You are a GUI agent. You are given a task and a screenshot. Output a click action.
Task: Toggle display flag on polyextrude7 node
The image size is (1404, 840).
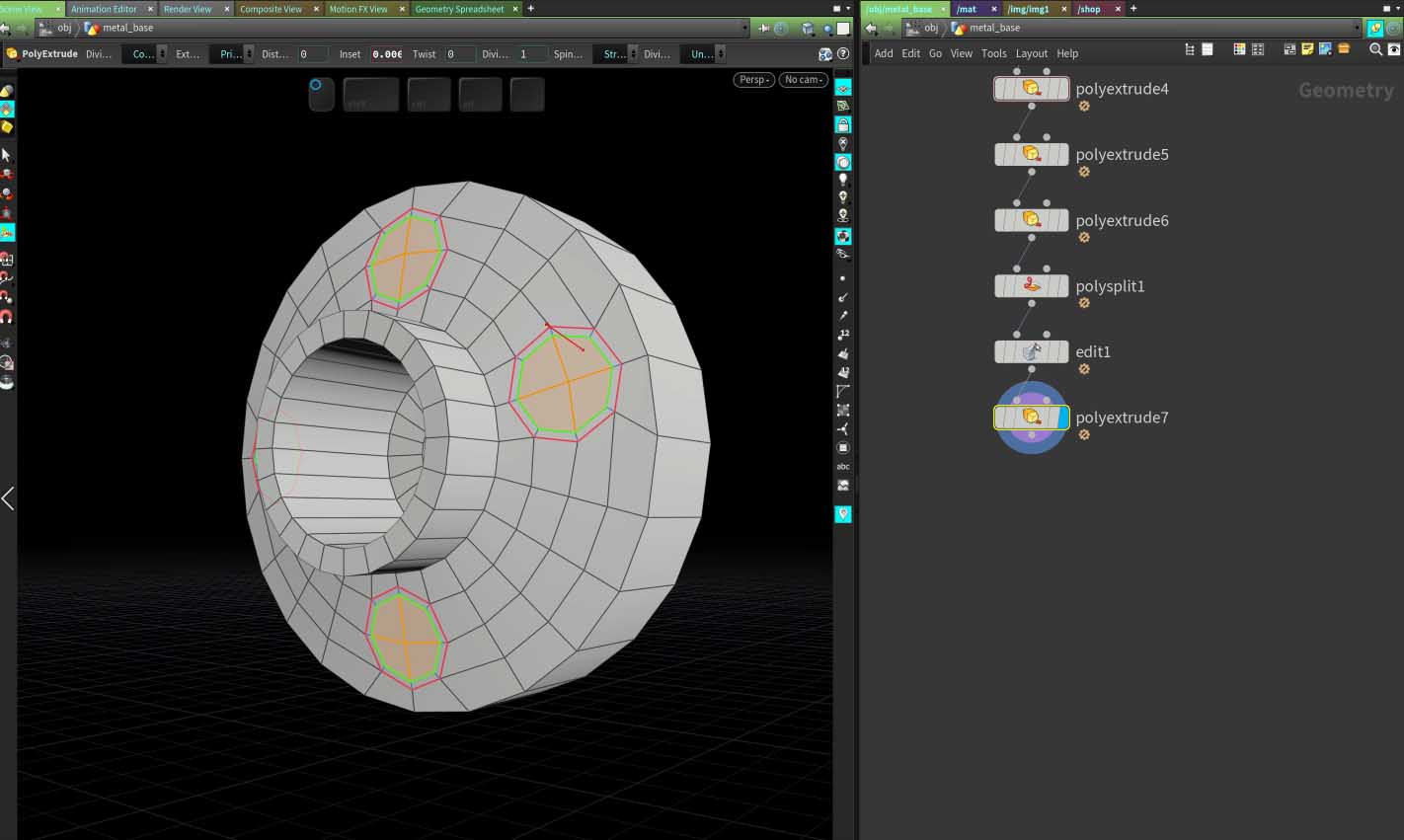coord(1062,418)
